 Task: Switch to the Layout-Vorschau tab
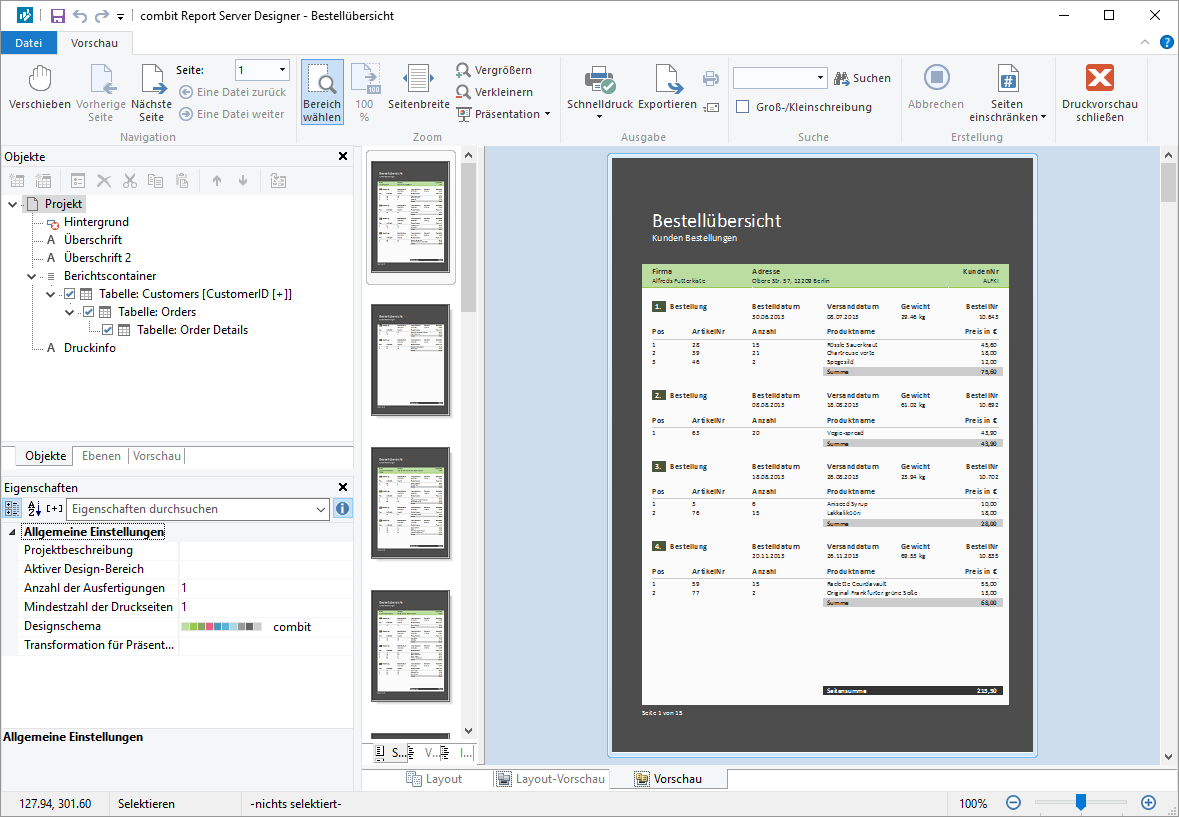(549, 779)
